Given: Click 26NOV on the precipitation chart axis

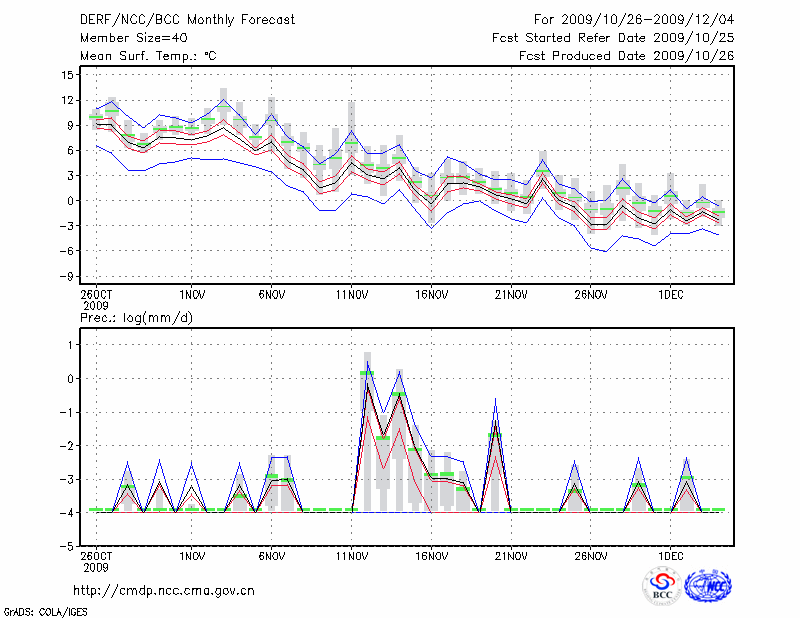Looking at the screenshot, I should pyautogui.click(x=590, y=555).
